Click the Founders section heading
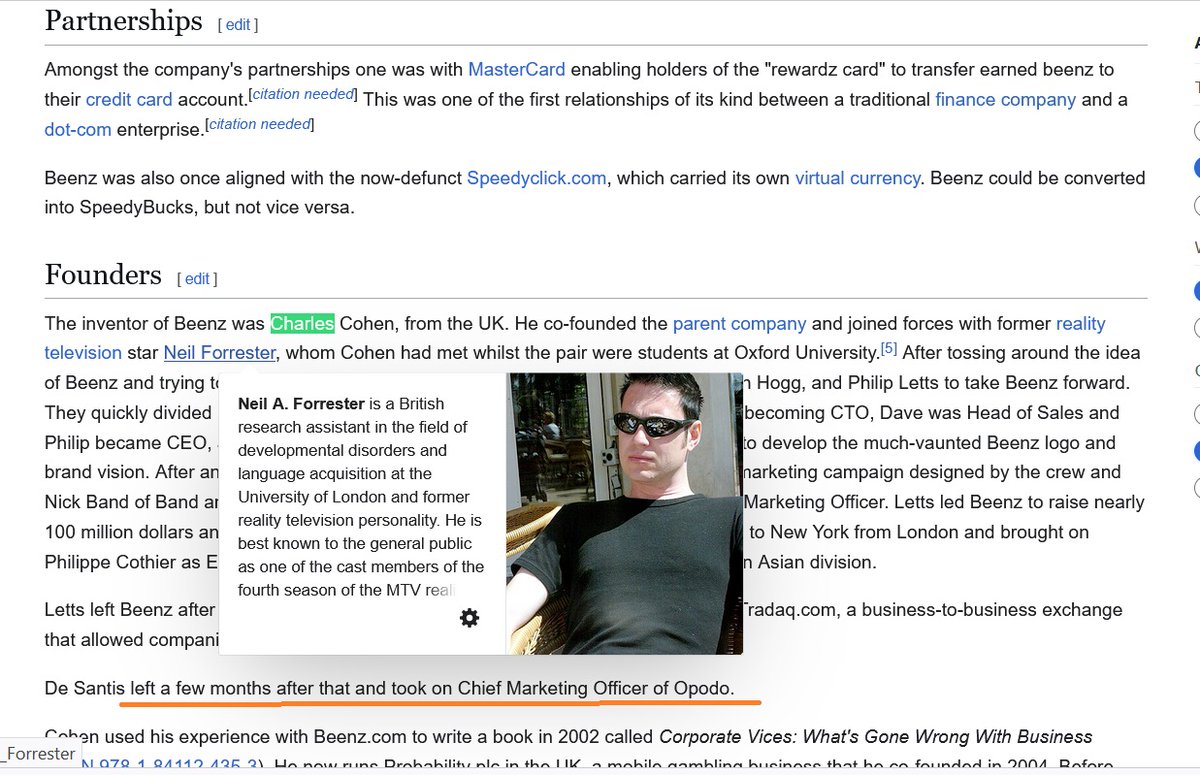The height and width of the screenshot is (775, 1200). point(103,275)
